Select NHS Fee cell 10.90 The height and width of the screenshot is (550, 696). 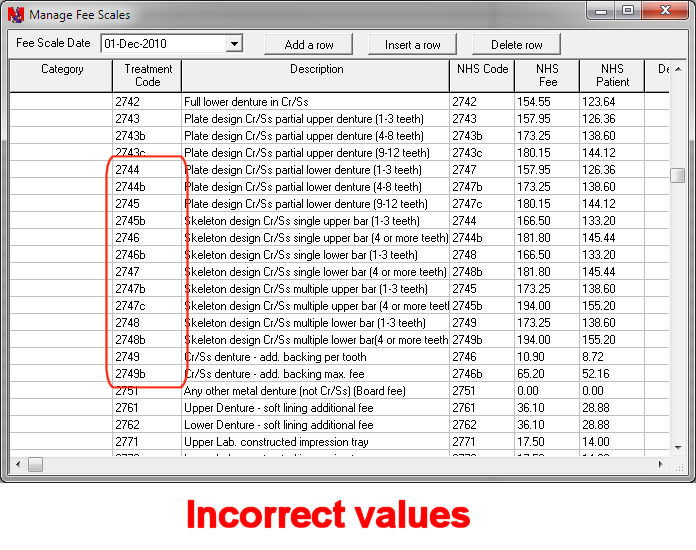pyautogui.click(x=547, y=357)
